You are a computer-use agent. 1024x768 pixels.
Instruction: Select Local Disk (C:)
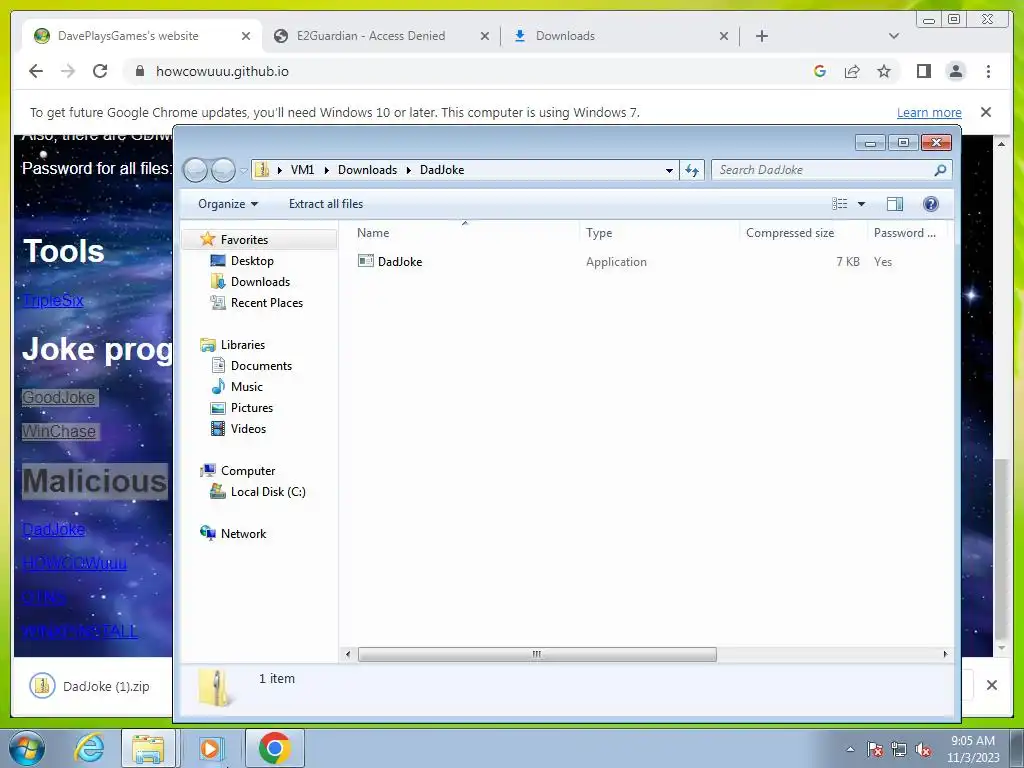point(268,492)
